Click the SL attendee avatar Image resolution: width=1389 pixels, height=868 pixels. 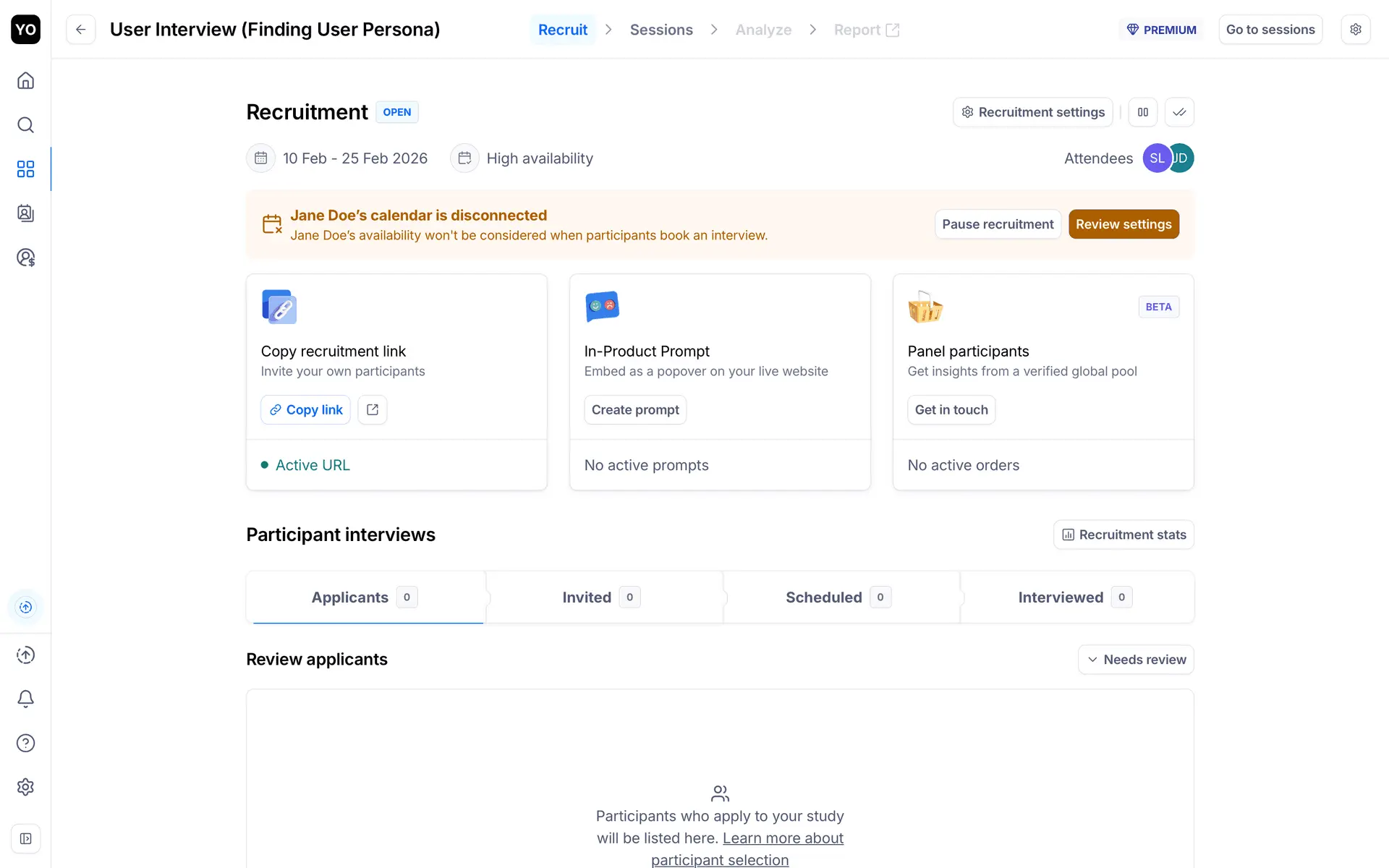click(1155, 158)
